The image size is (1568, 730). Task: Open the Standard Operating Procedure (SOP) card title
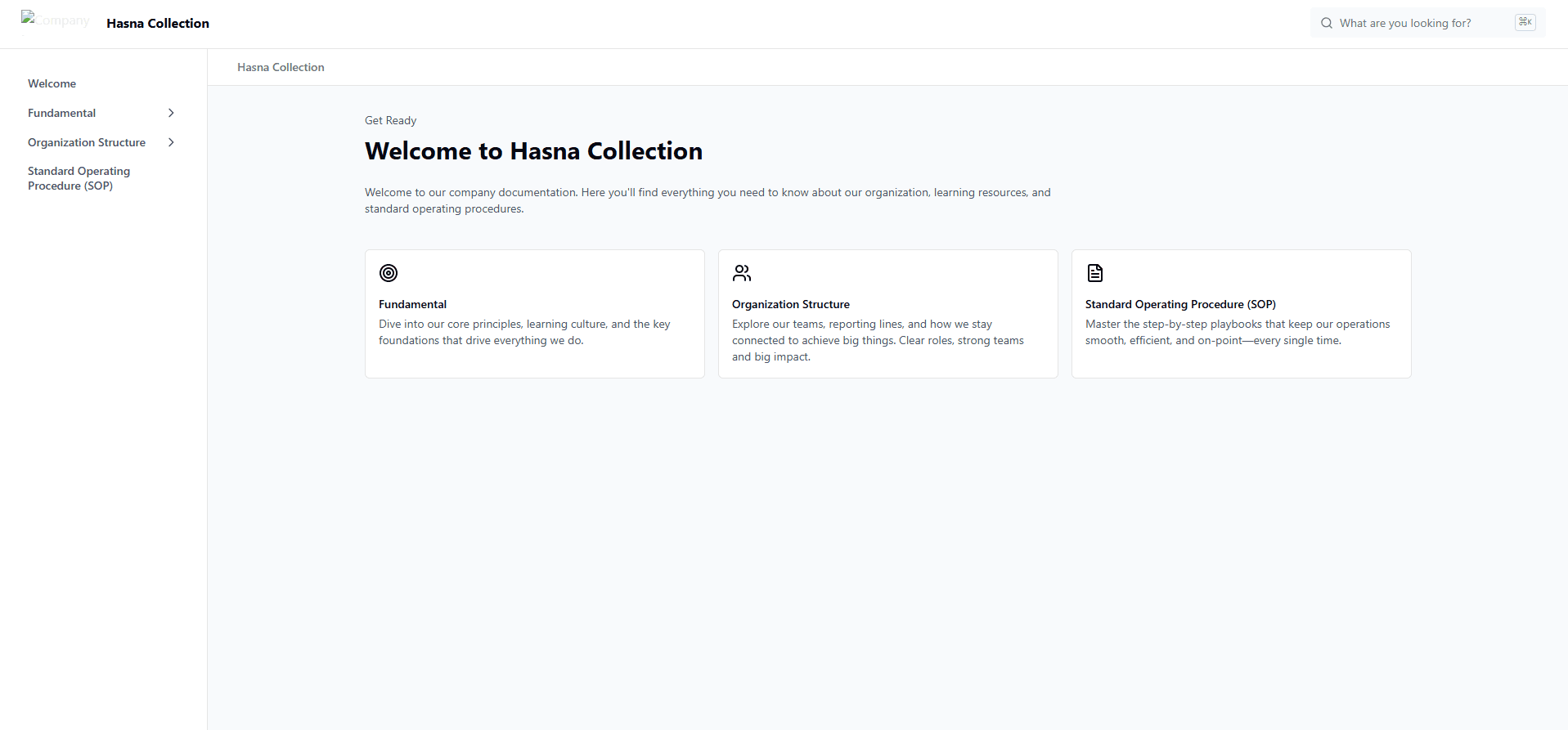pos(1180,304)
